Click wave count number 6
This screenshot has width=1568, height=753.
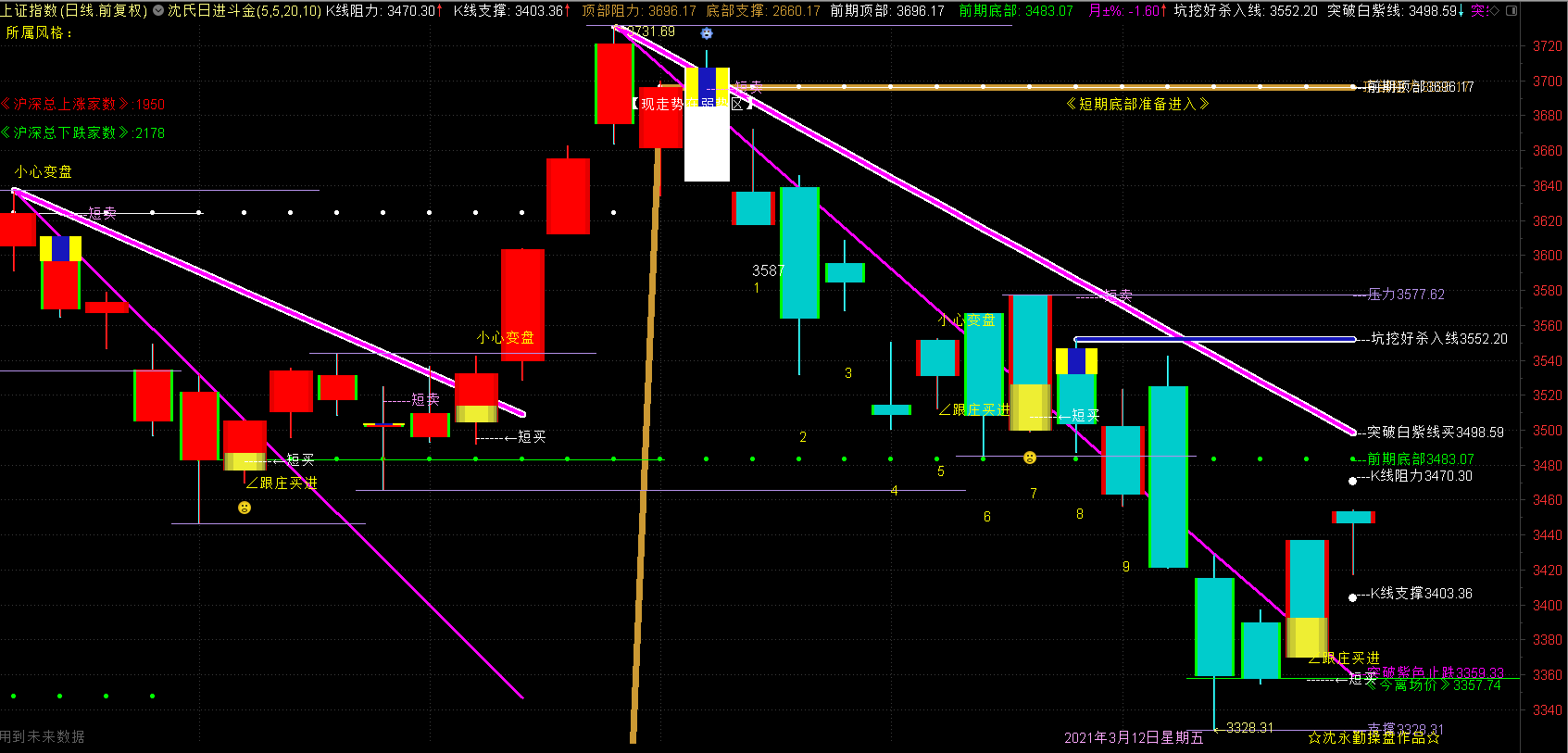click(x=987, y=517)
